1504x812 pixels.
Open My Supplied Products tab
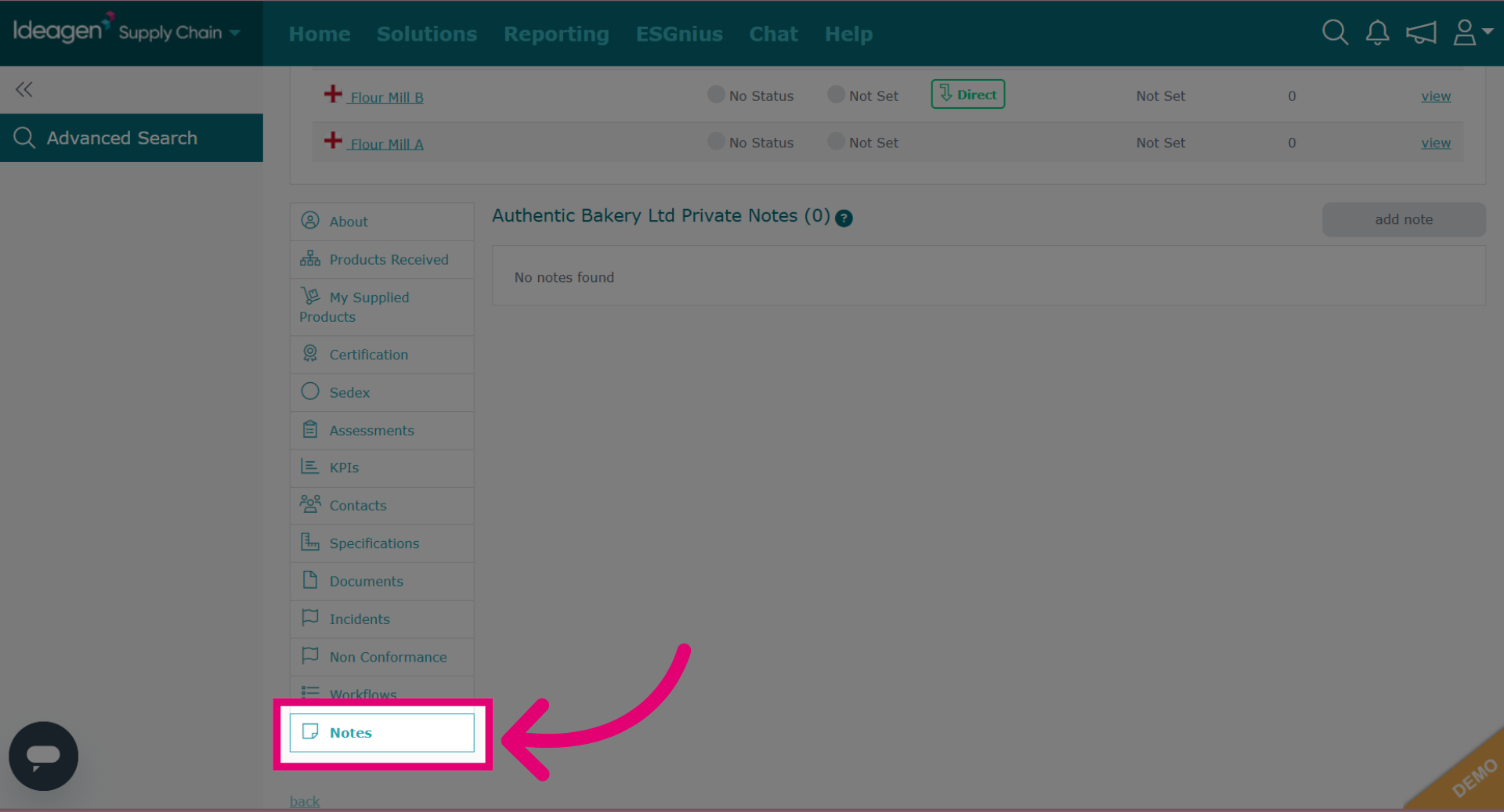(x=382, y=307)
